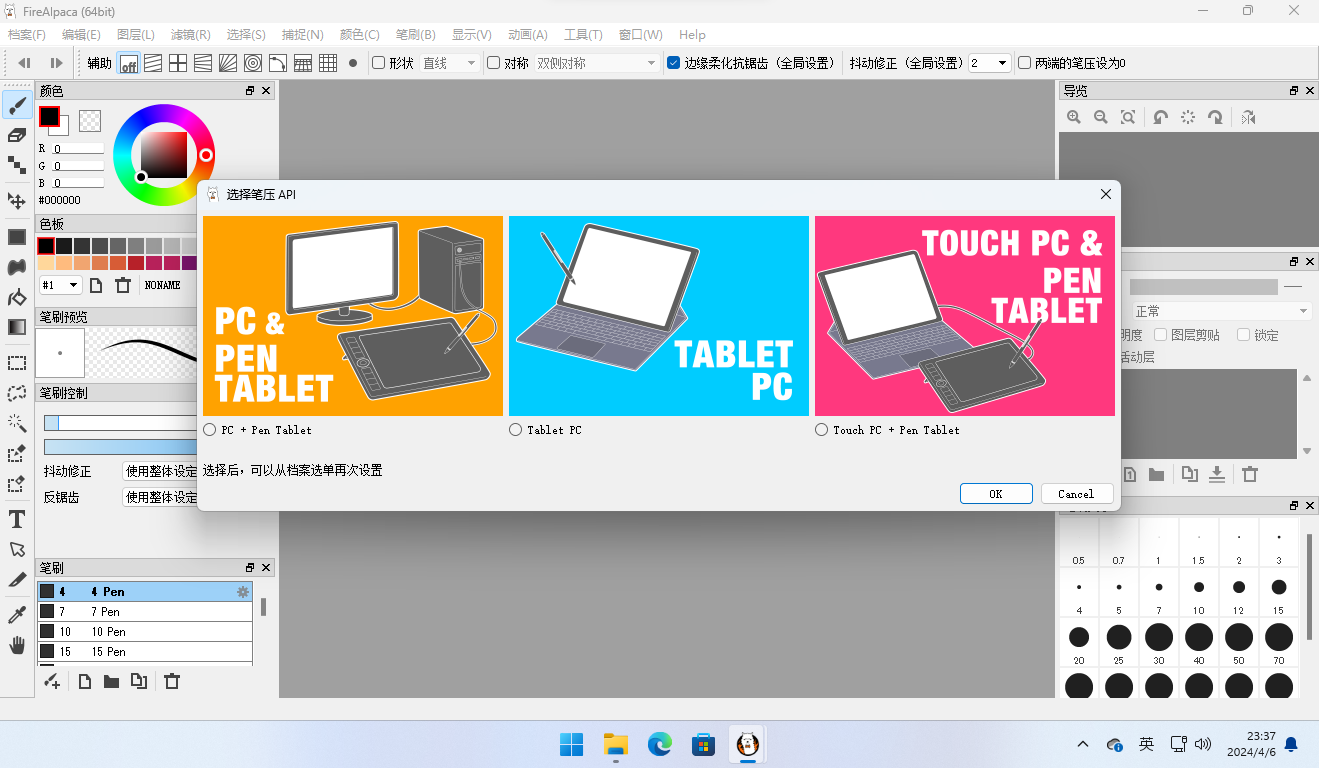
Task: Toggle 两端的笔压设为0 checkbox
Action: pyautogui.click(x=1024, y=63)
